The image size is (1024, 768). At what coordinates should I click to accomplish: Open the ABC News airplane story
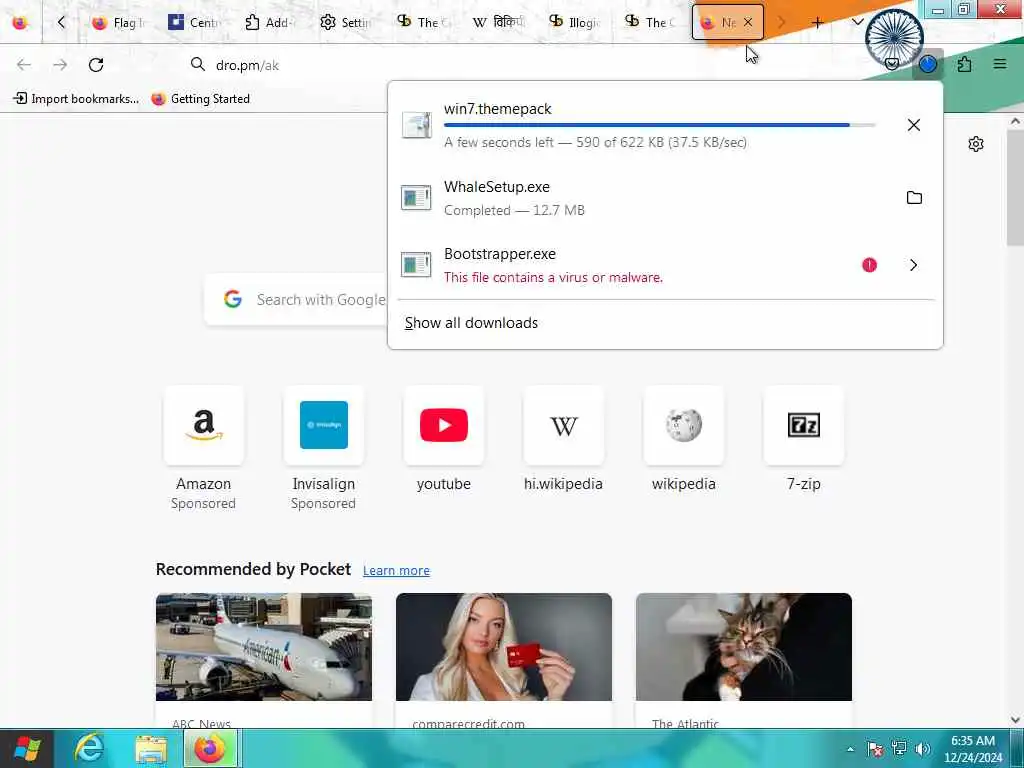[264, 660]
